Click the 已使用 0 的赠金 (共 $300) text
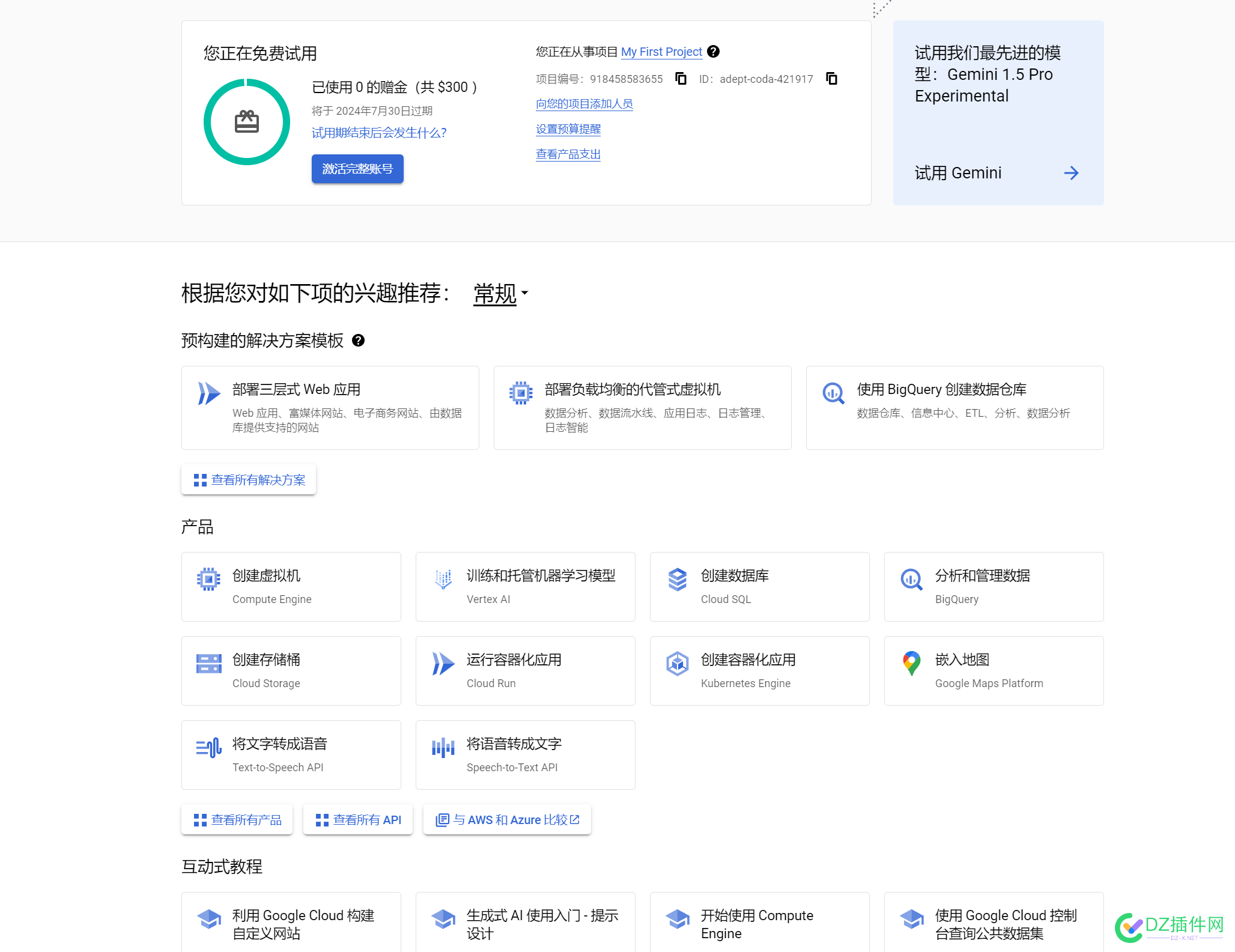The image size is (1235, 952). coord(395,87)
